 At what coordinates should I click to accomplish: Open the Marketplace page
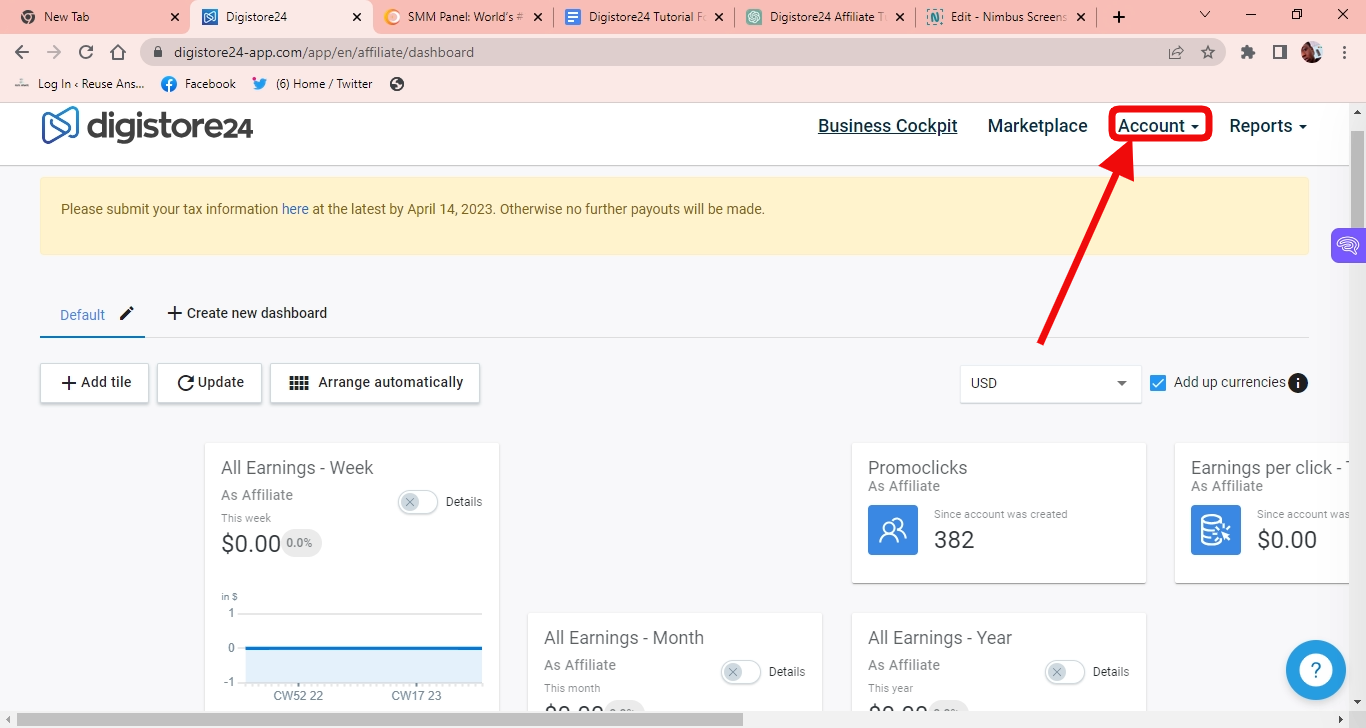point(1038,126)
